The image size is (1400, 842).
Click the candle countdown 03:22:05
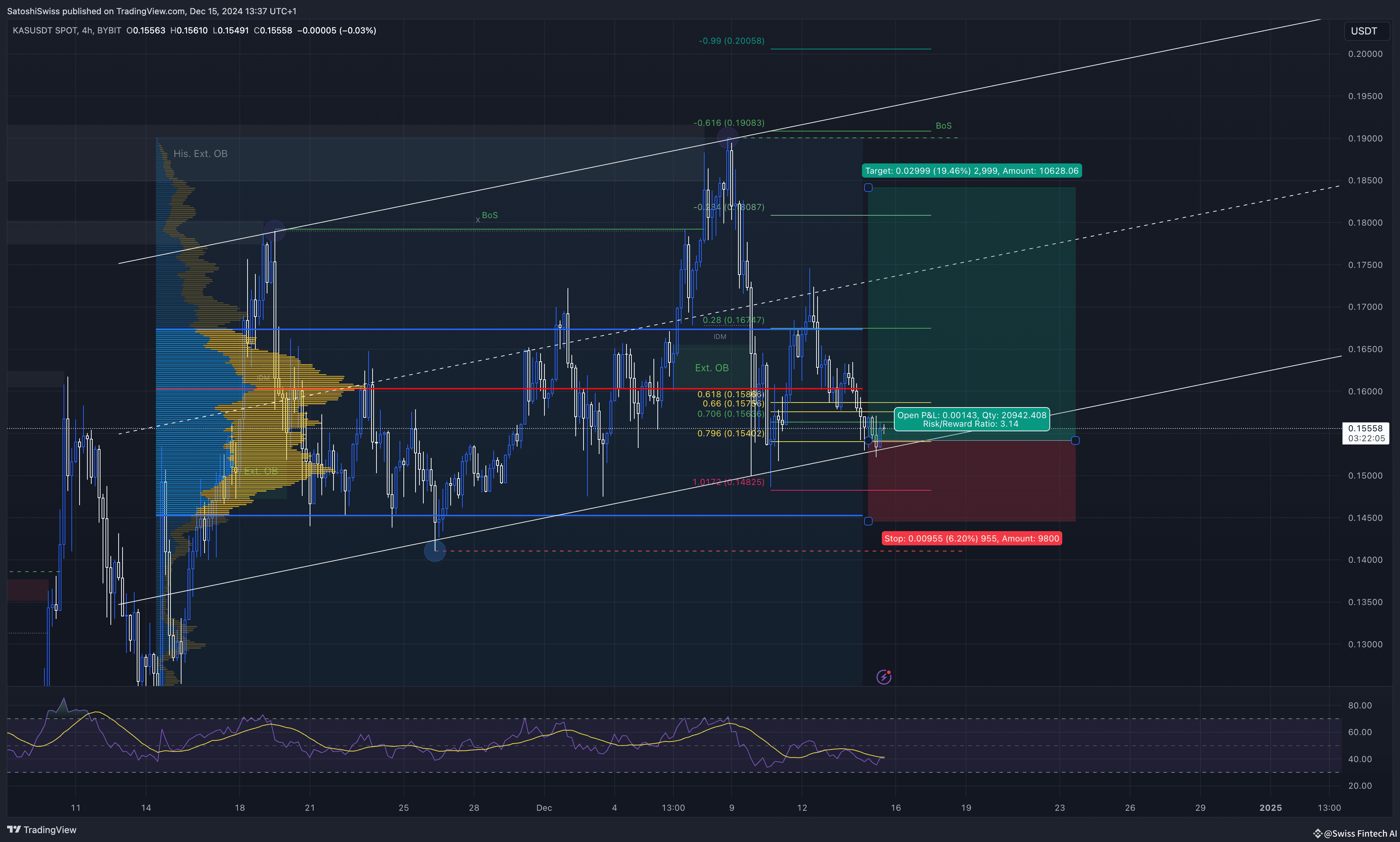[1366, 439]
